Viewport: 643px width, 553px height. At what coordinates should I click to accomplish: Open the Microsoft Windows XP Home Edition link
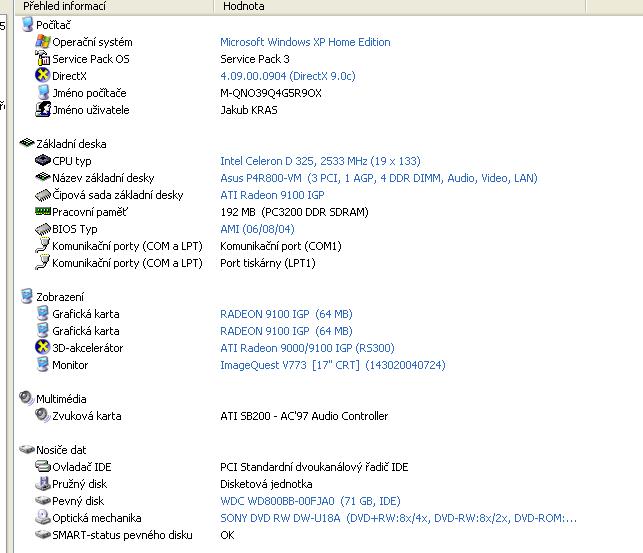tap(305, 42)
